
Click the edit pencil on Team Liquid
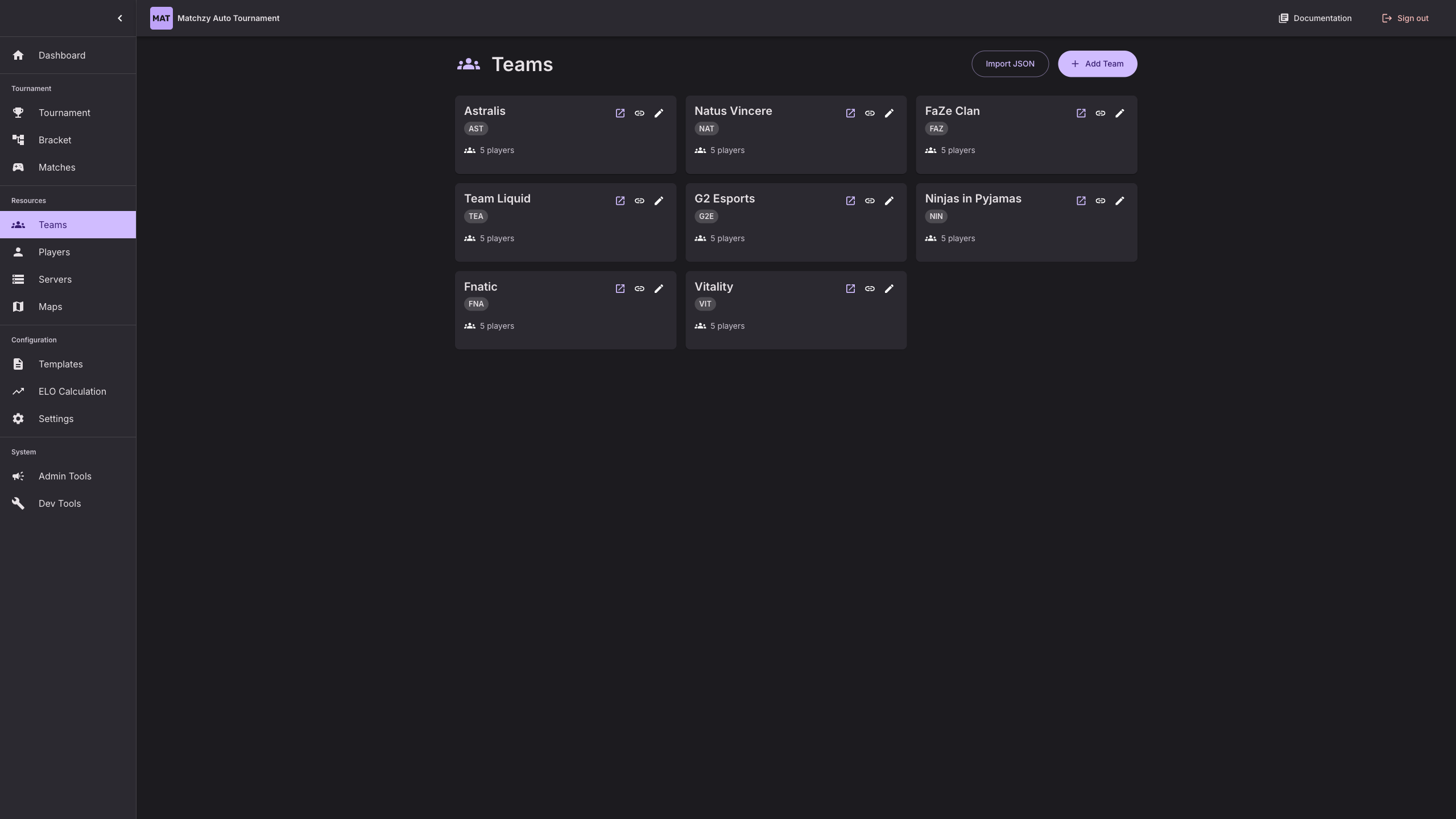click(659, 201)
